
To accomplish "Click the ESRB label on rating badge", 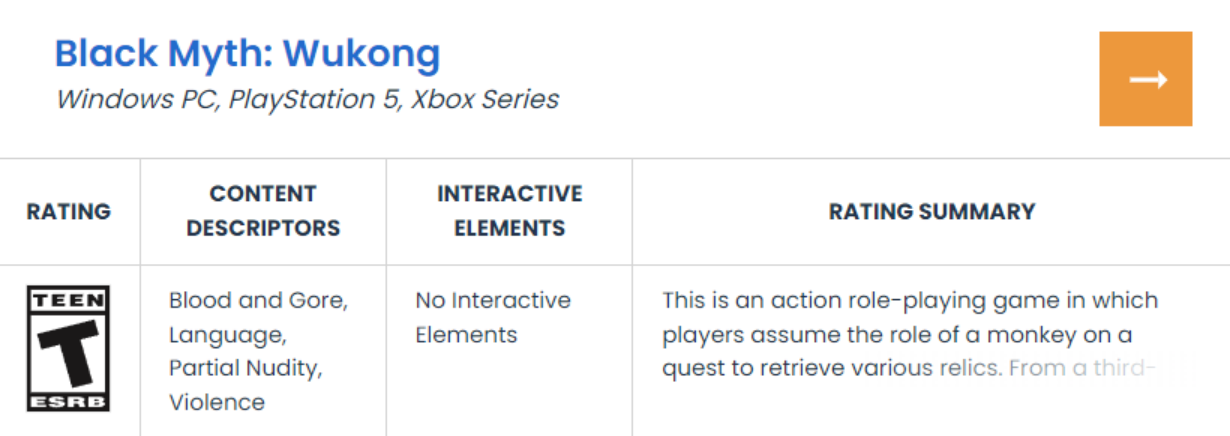I will pyautogui.click(x=69, y=400).
